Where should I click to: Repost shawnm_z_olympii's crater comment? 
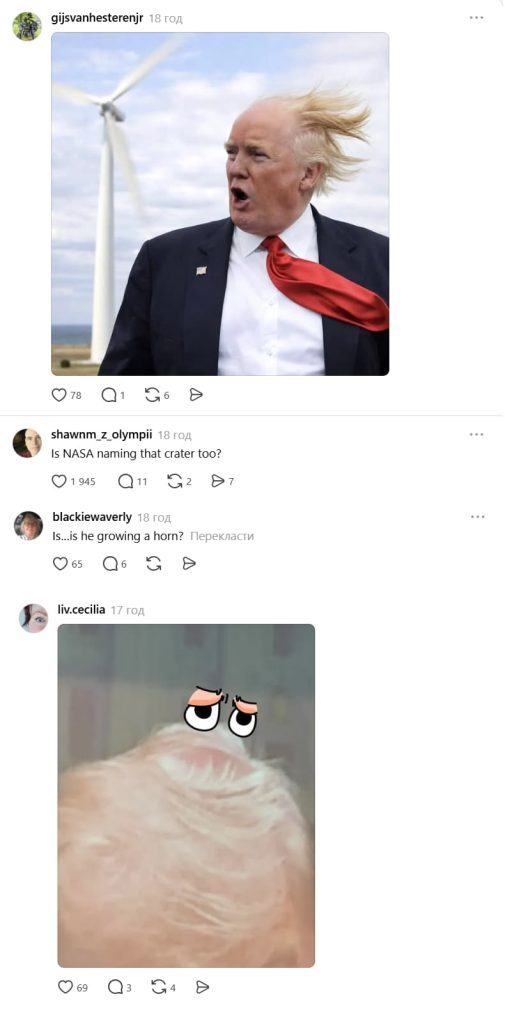[175, 481]
